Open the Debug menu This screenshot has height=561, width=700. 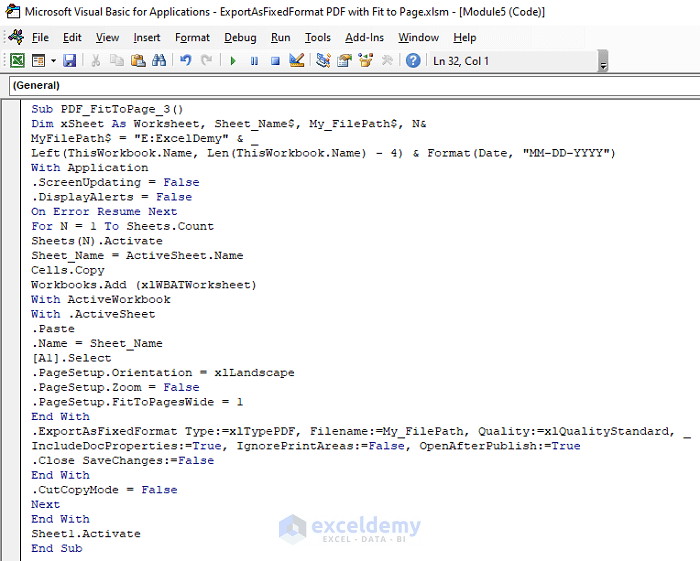pos(240,37)
